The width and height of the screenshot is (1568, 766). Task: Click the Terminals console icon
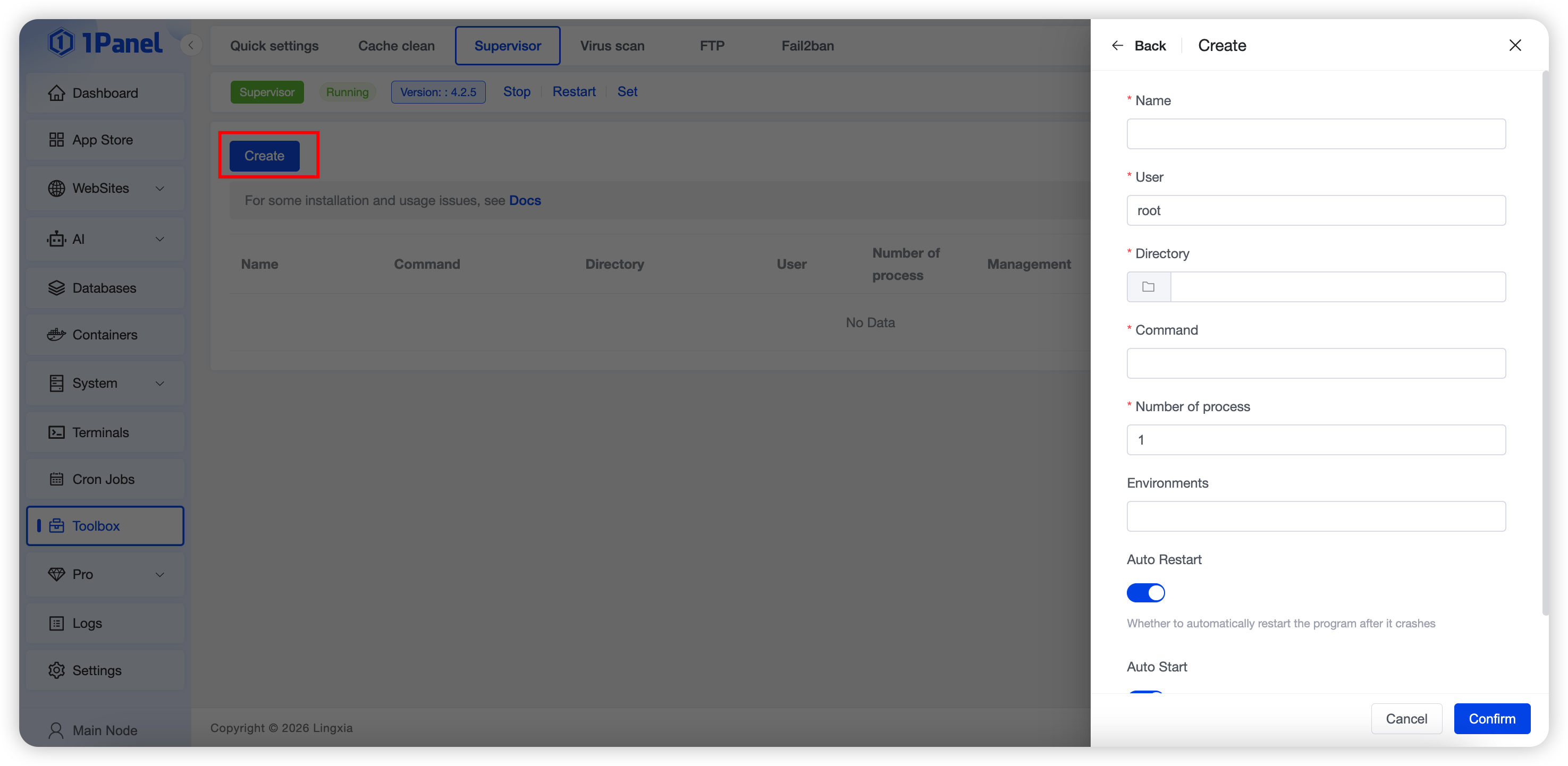pyautogui.click(x=56, y=432)
